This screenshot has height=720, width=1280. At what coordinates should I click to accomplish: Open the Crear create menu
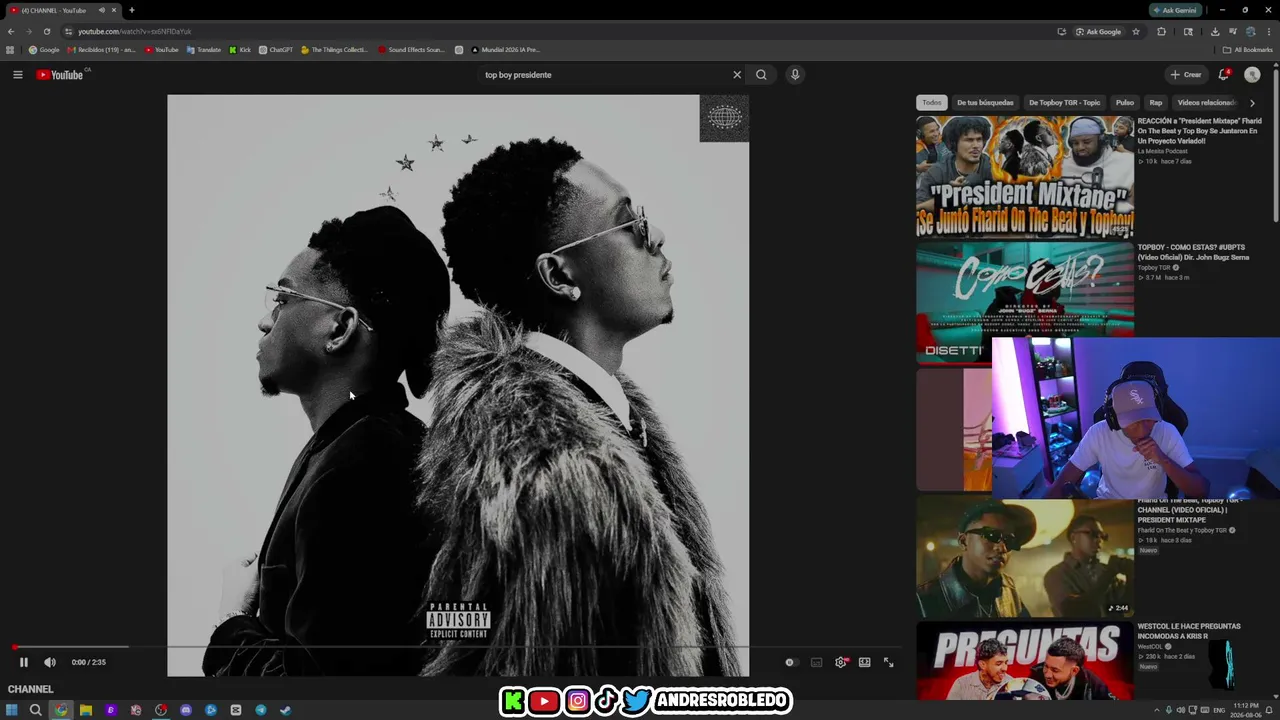pos(1186,75)
